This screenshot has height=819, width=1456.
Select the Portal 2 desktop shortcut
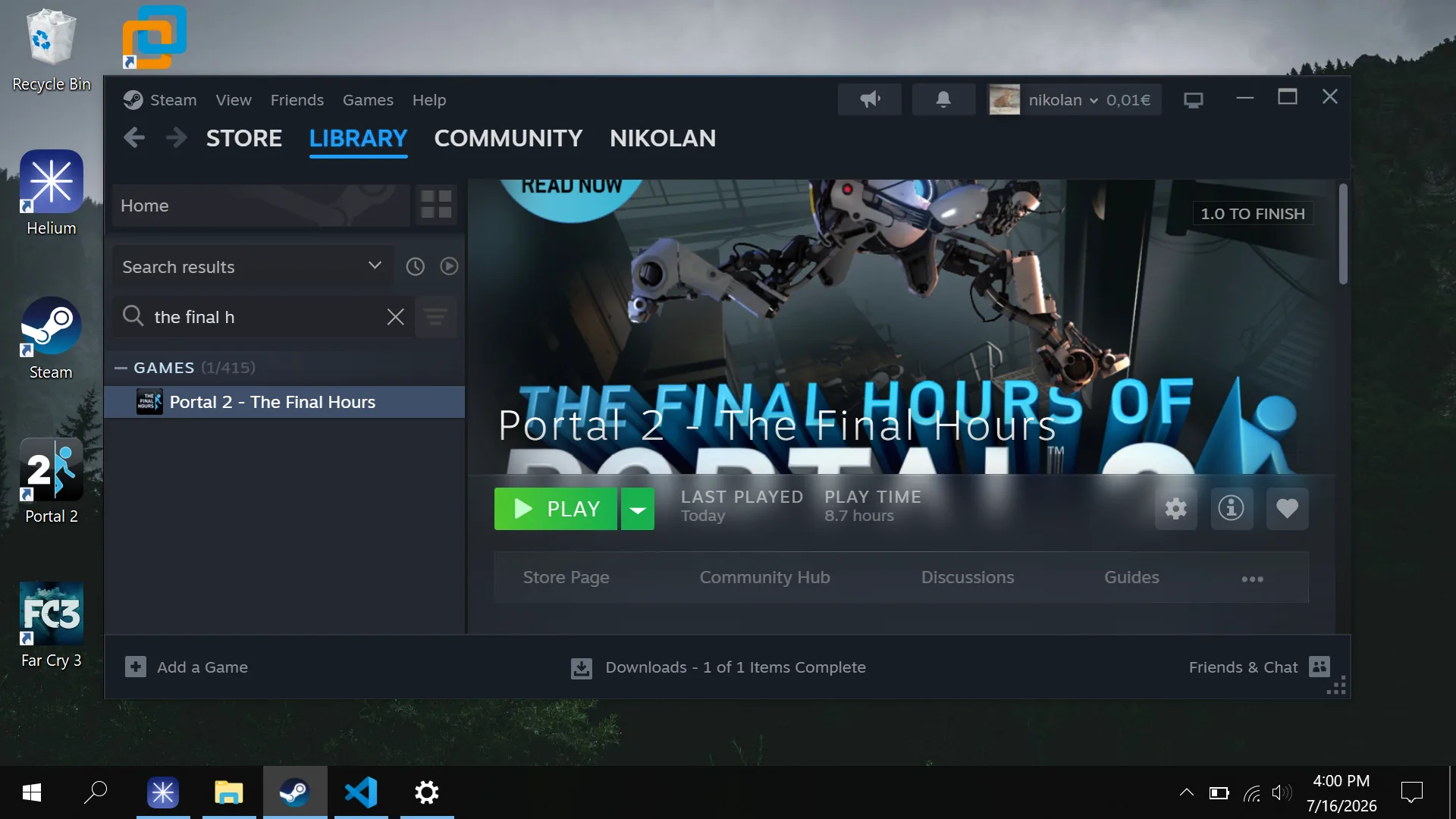pyautogui.click(x=51, y=482)
